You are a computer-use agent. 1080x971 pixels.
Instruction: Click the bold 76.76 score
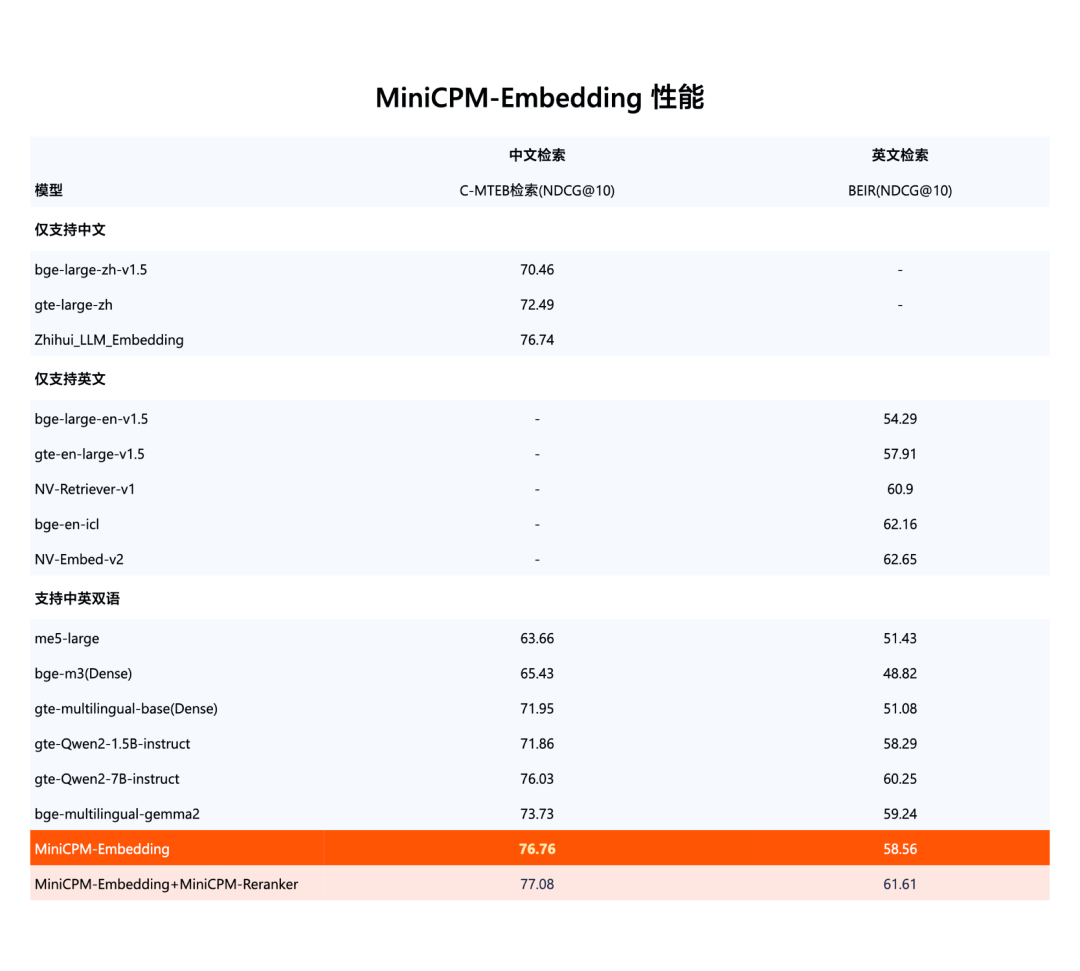537,849
